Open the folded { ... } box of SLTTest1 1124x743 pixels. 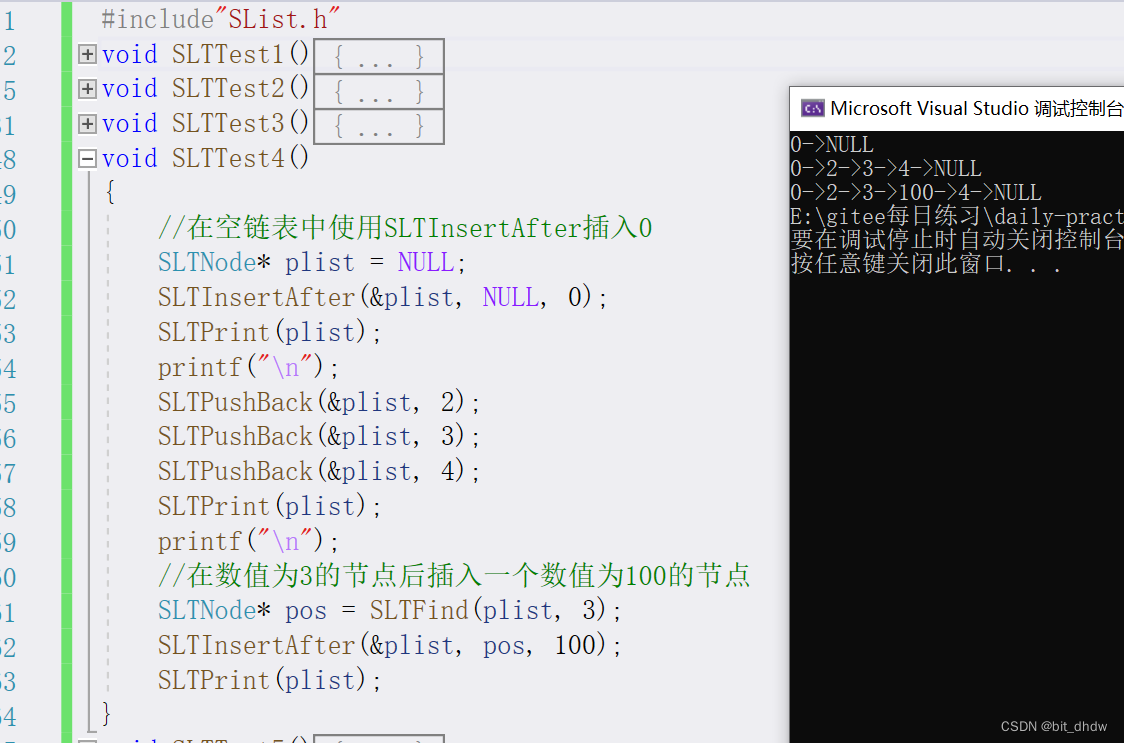point(378,57)
